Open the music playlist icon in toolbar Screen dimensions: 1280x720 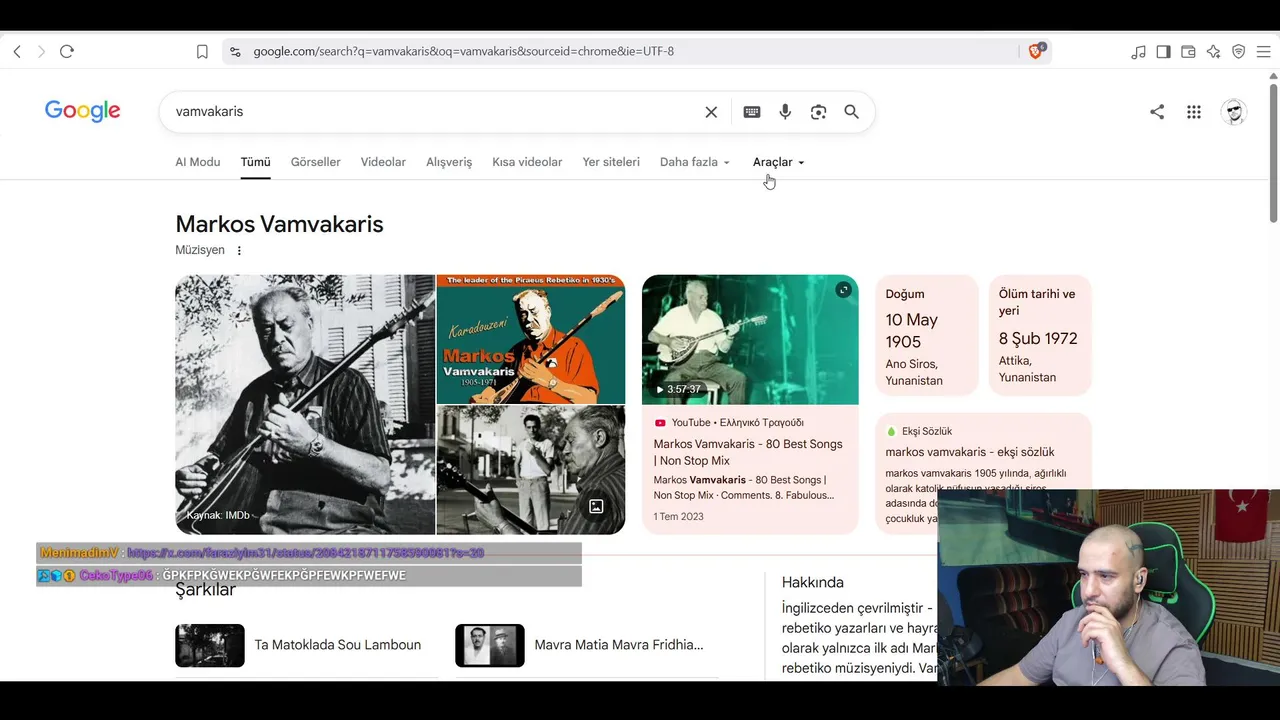pyautogui.click(x=1138, y=51)
